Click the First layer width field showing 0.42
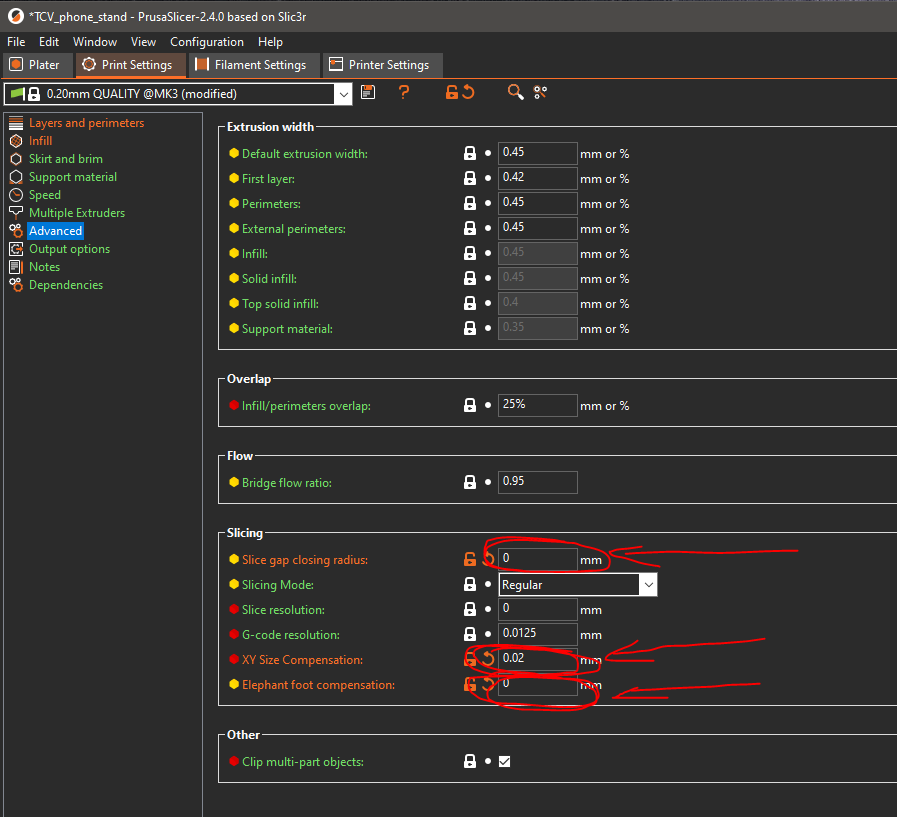Screen dimensions: 897x817 (x=537, y=179)
